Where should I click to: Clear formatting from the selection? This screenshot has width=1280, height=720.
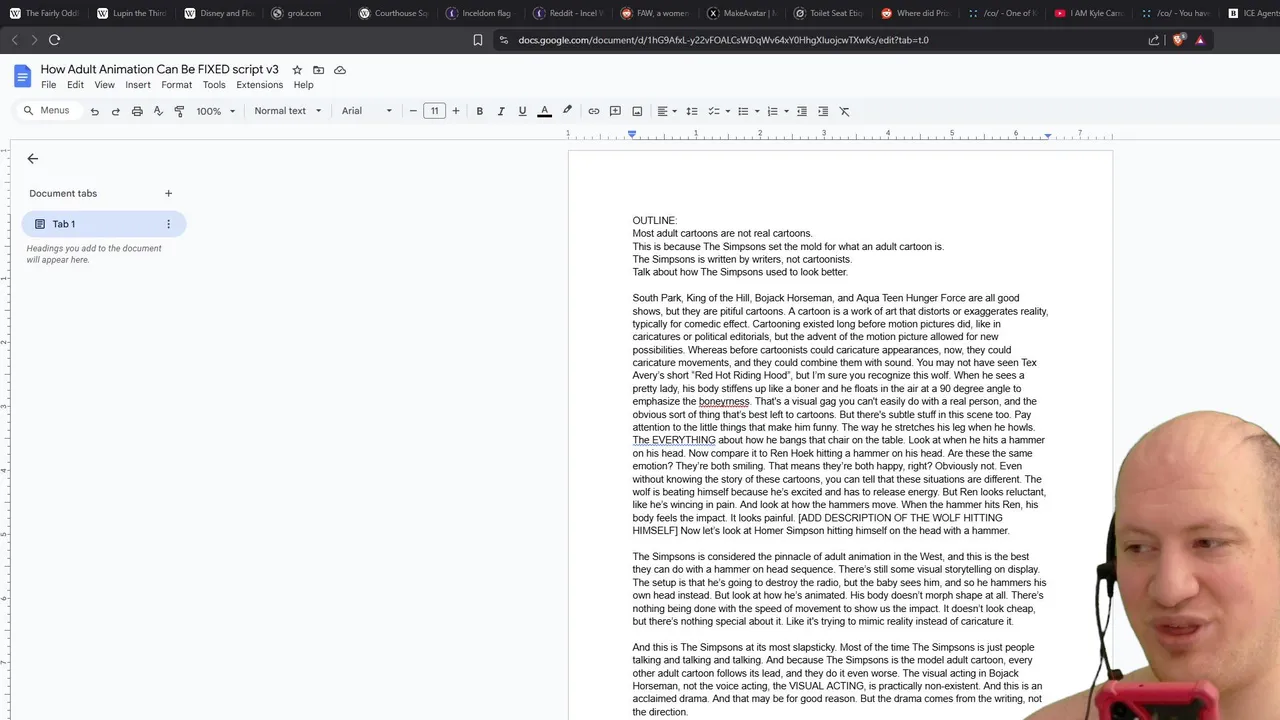tap(844, 111)
